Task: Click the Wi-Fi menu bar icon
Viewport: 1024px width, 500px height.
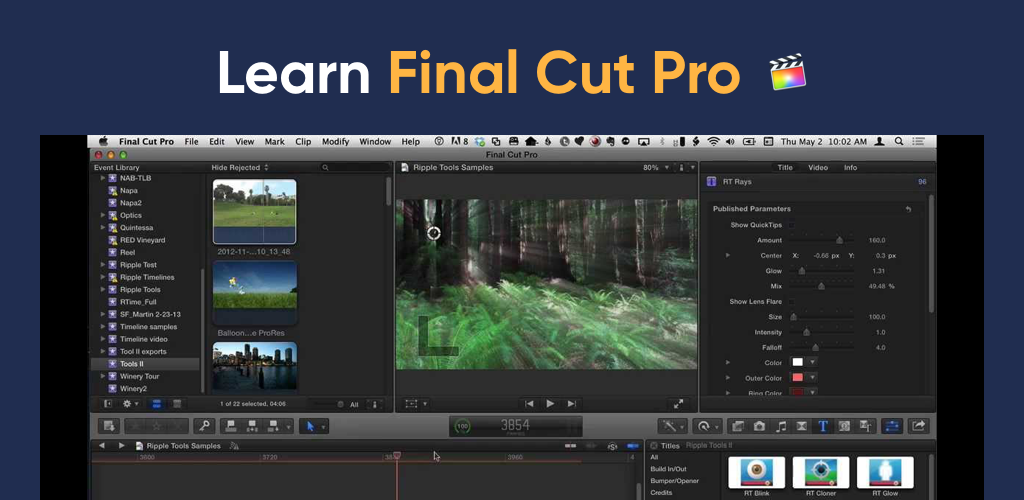Action: (713, 142)
